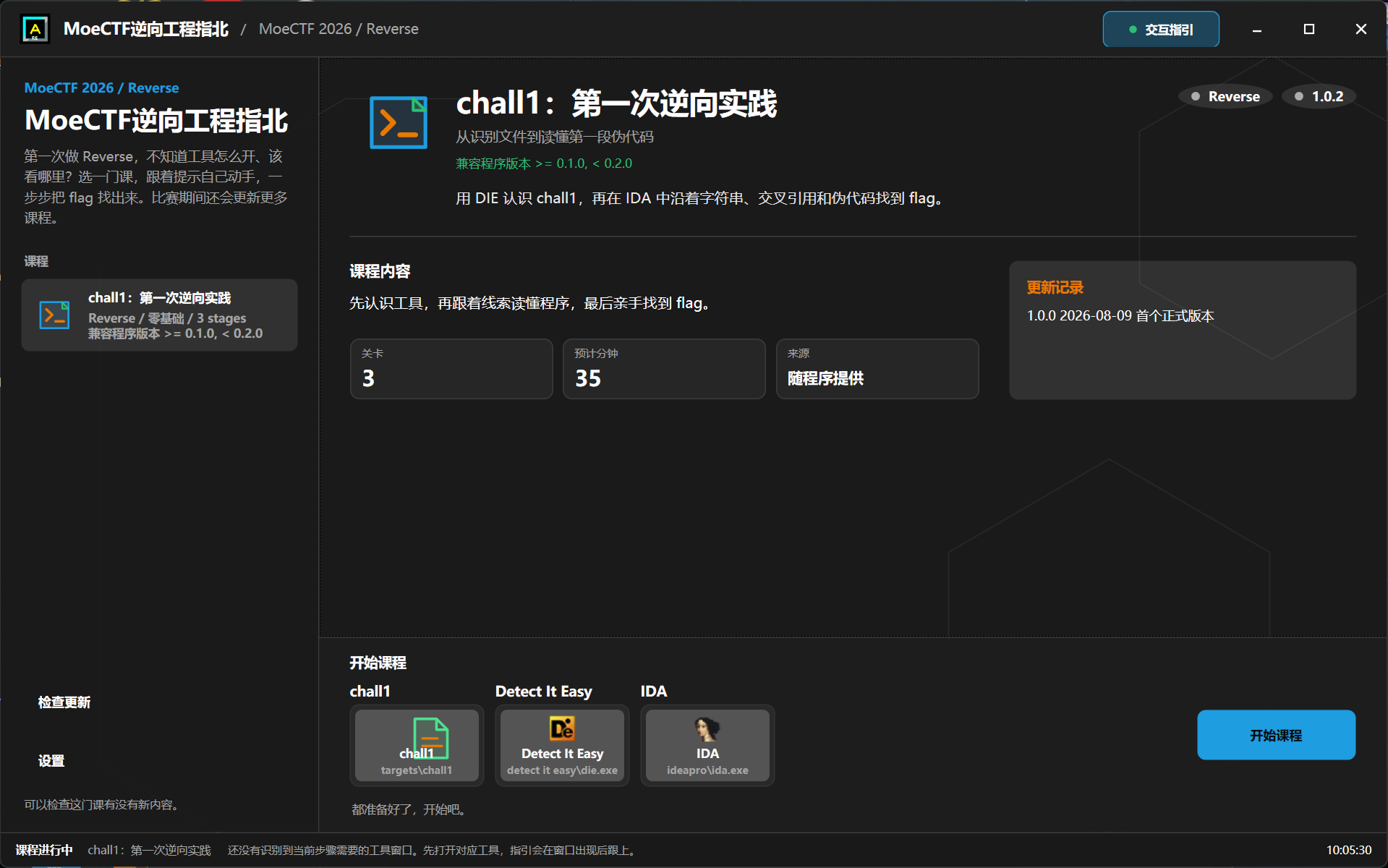Click the 1.0.2 version tag

(1319, 96)
